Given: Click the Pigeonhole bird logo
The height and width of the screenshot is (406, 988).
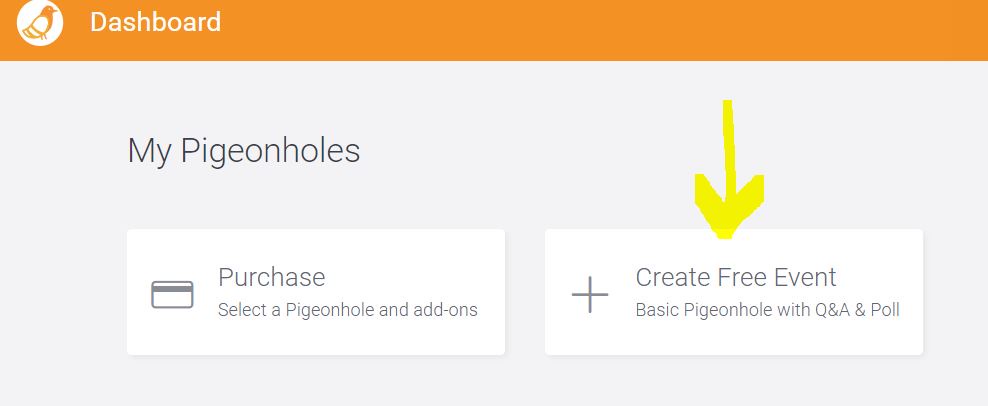Looking at the screenshot, I should [x=40, y=23].
